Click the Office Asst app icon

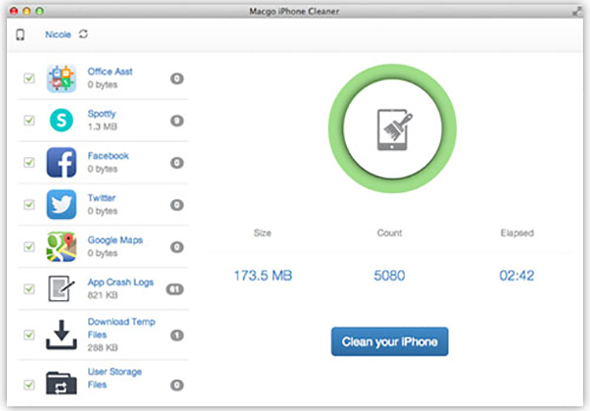tap(61, 78)
